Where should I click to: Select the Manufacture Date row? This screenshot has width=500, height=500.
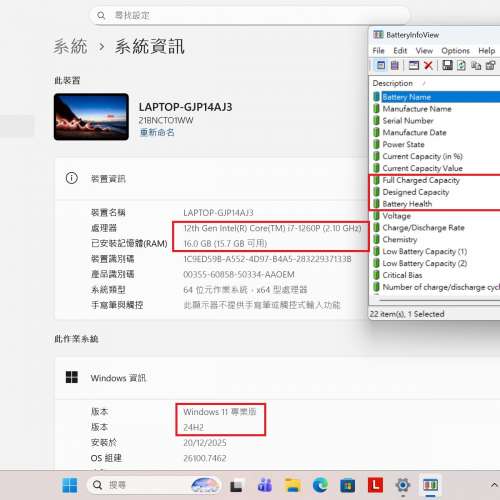[x=435, y=133]
